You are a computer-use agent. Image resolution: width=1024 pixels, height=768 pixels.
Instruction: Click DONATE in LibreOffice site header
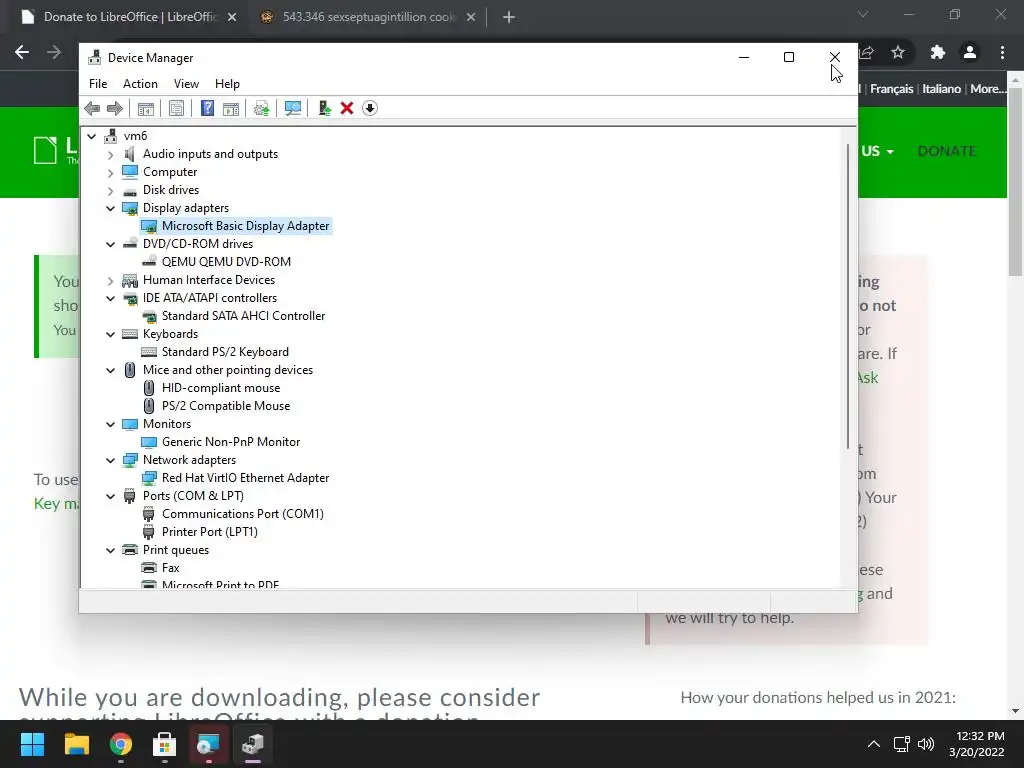946,151
